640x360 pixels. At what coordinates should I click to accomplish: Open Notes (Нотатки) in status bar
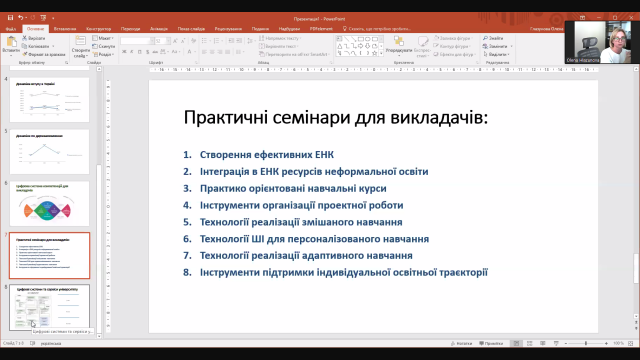pyautogui.click(x=461, y=343)
